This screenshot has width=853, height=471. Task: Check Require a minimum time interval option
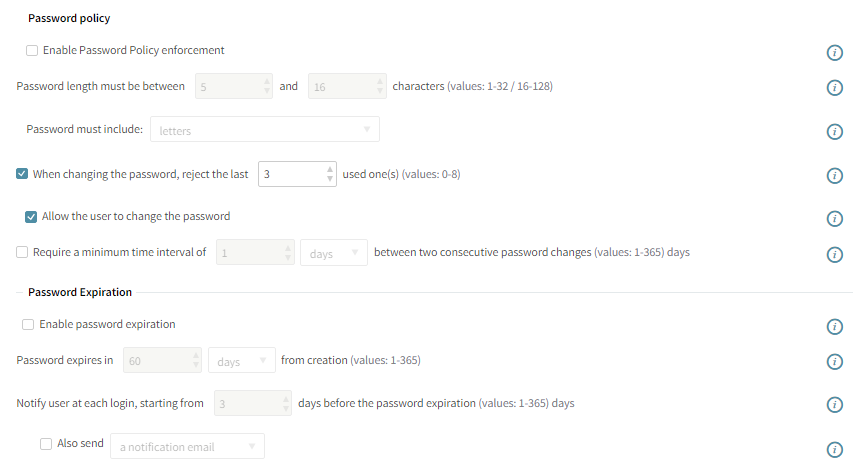point(22,252)
